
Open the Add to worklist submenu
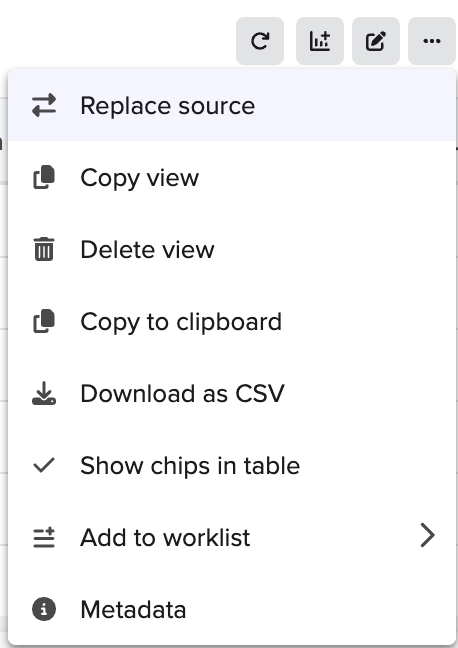[x=232, y=537]
